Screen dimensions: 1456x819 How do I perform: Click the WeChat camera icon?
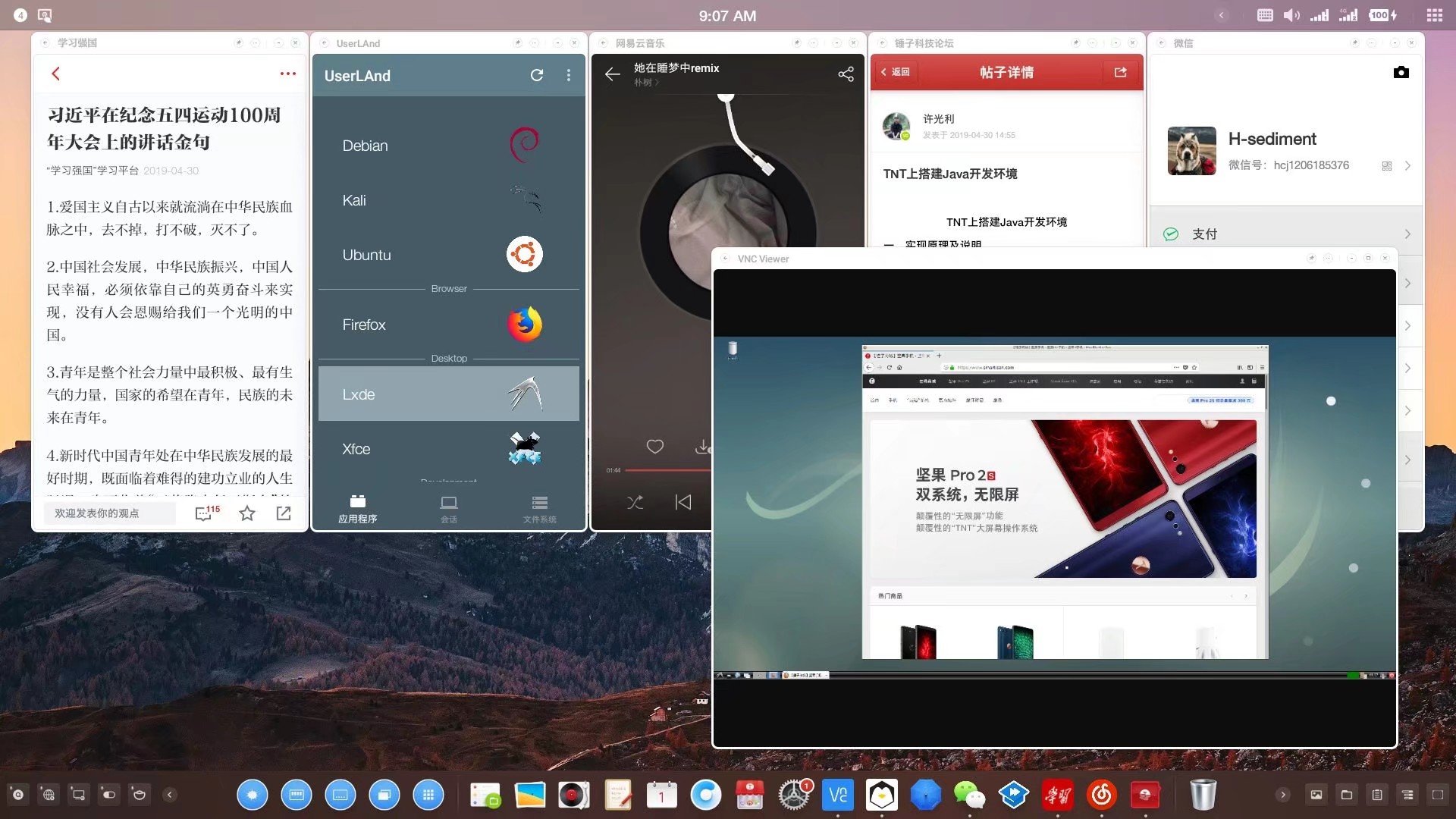(x=1401, y=72)
